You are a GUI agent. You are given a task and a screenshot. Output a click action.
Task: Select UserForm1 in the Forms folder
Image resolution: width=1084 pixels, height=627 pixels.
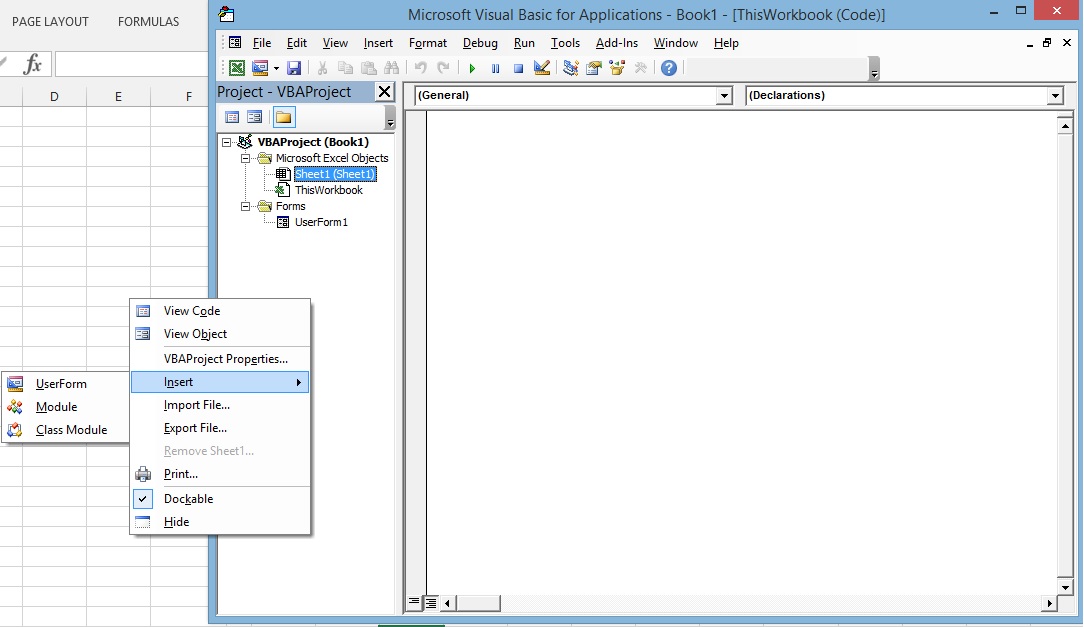321,222
